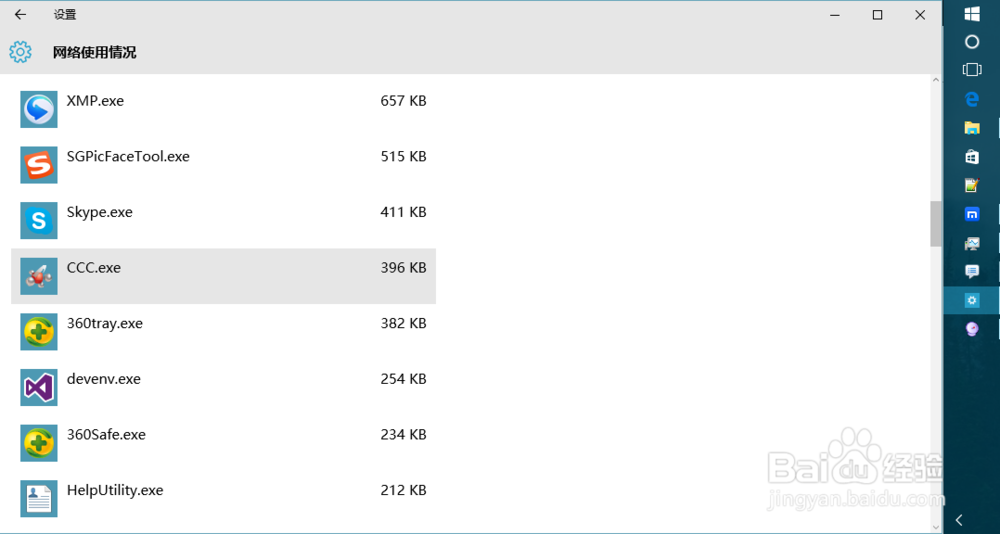Click the vertical scrollbar thumb
The height and width of the screenshot is (534, 1000).
point(936,223)
